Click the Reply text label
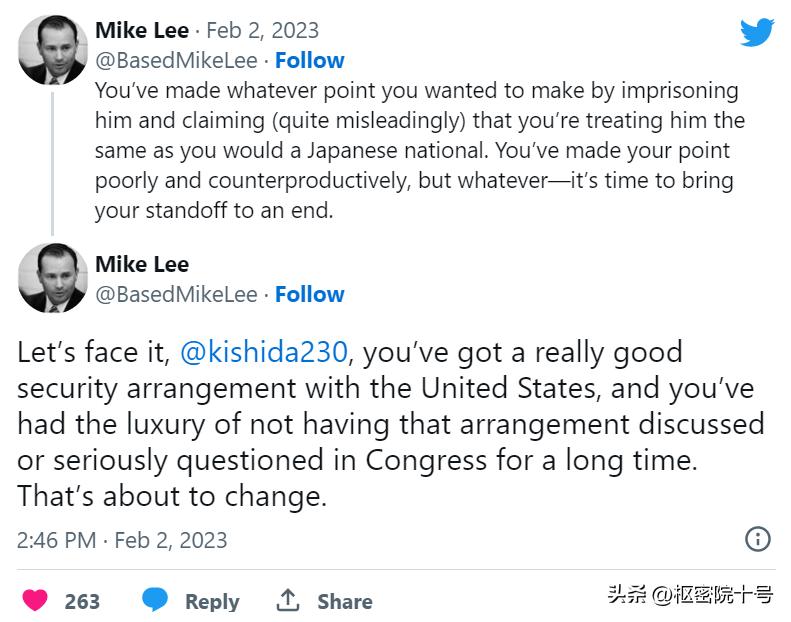This screenshot has width=791, height=622. pos(212,601)
